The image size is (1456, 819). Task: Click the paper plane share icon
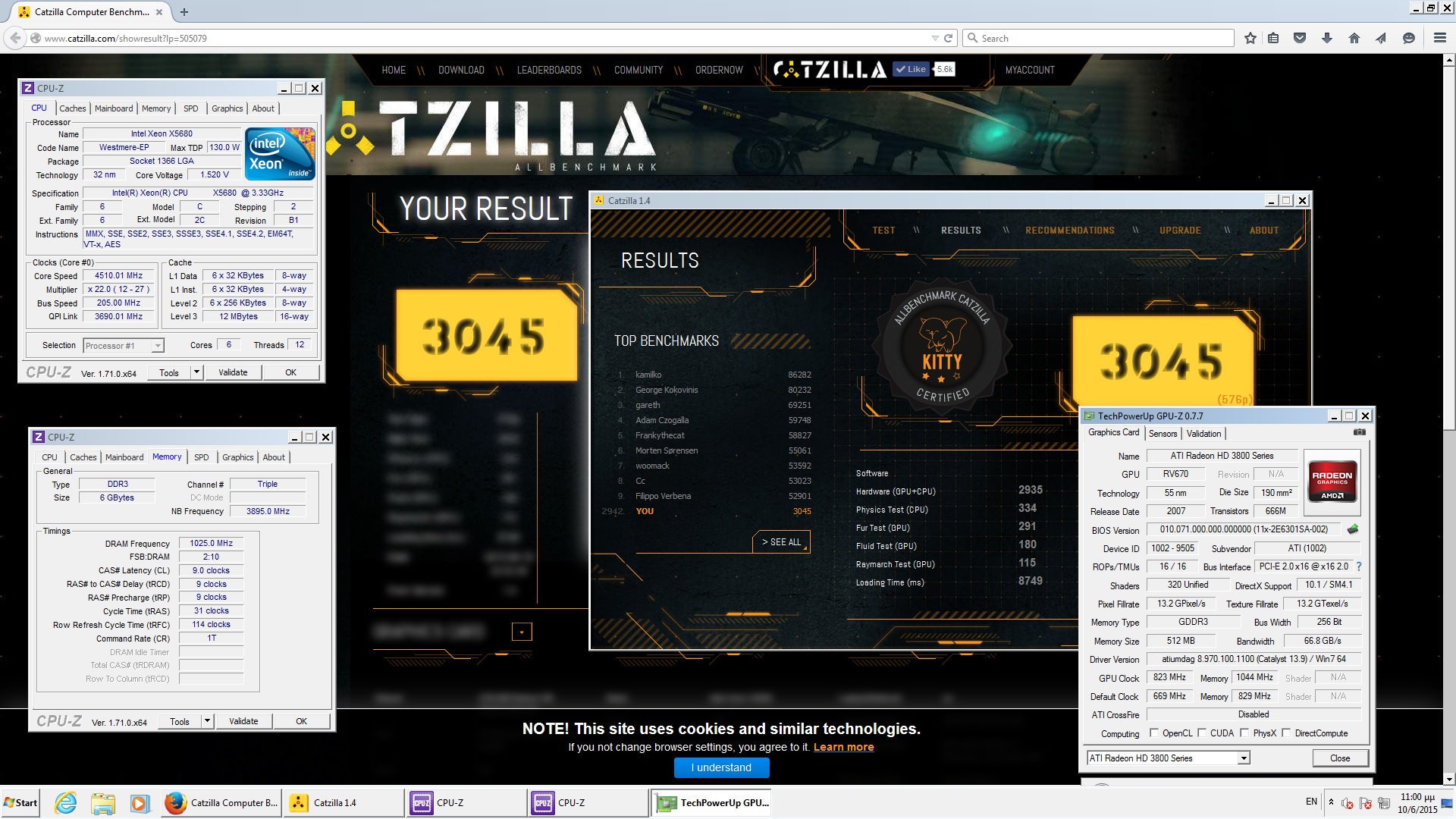1381,38
